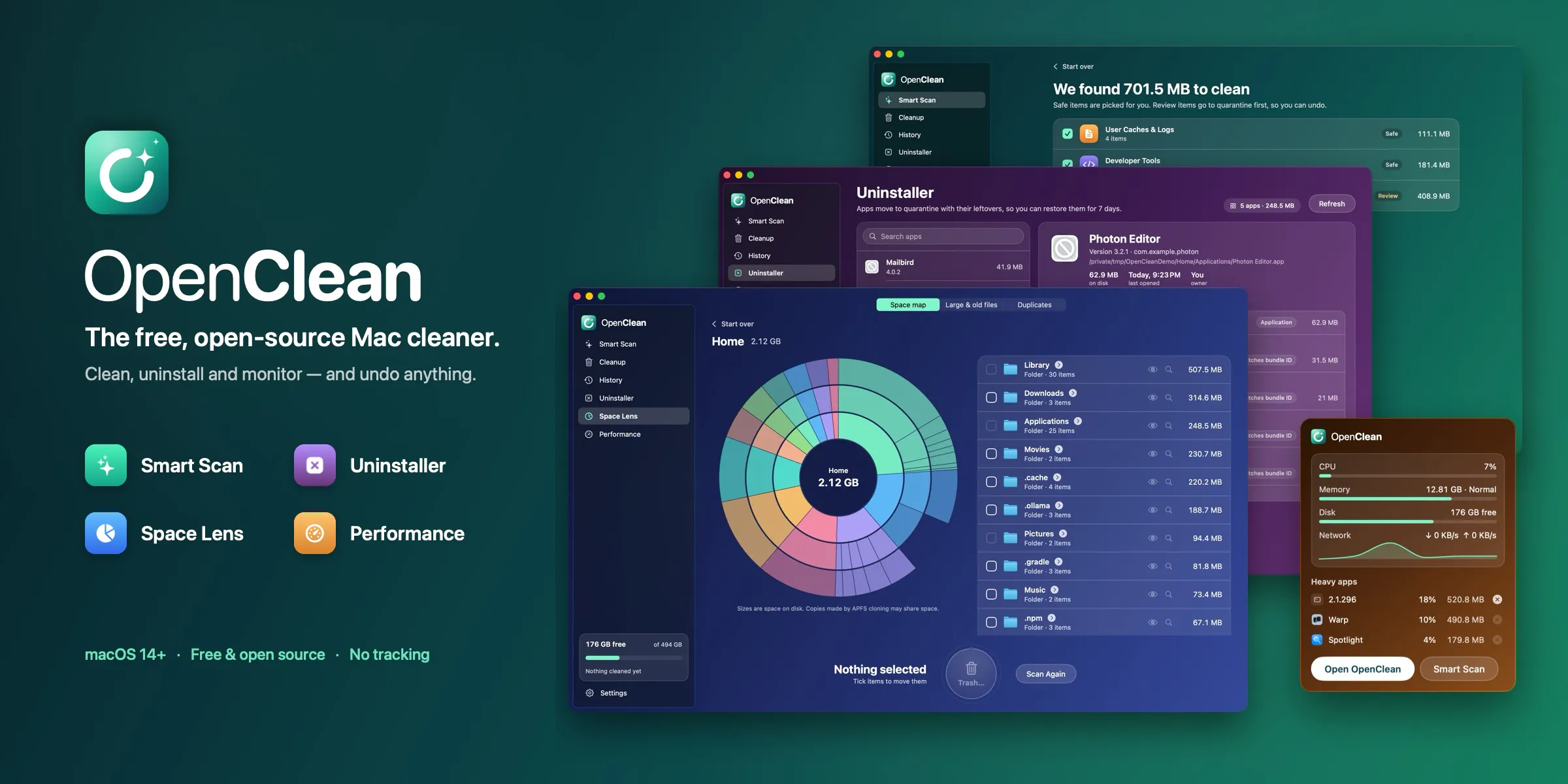Quit the Warp heavy app with its X icon

pyautogui.click(x=1497, y=619)
